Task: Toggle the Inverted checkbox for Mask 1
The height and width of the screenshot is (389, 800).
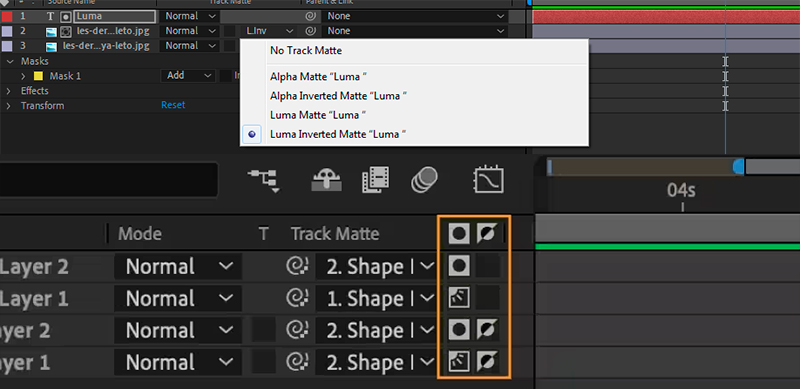Action: (226, 76)
